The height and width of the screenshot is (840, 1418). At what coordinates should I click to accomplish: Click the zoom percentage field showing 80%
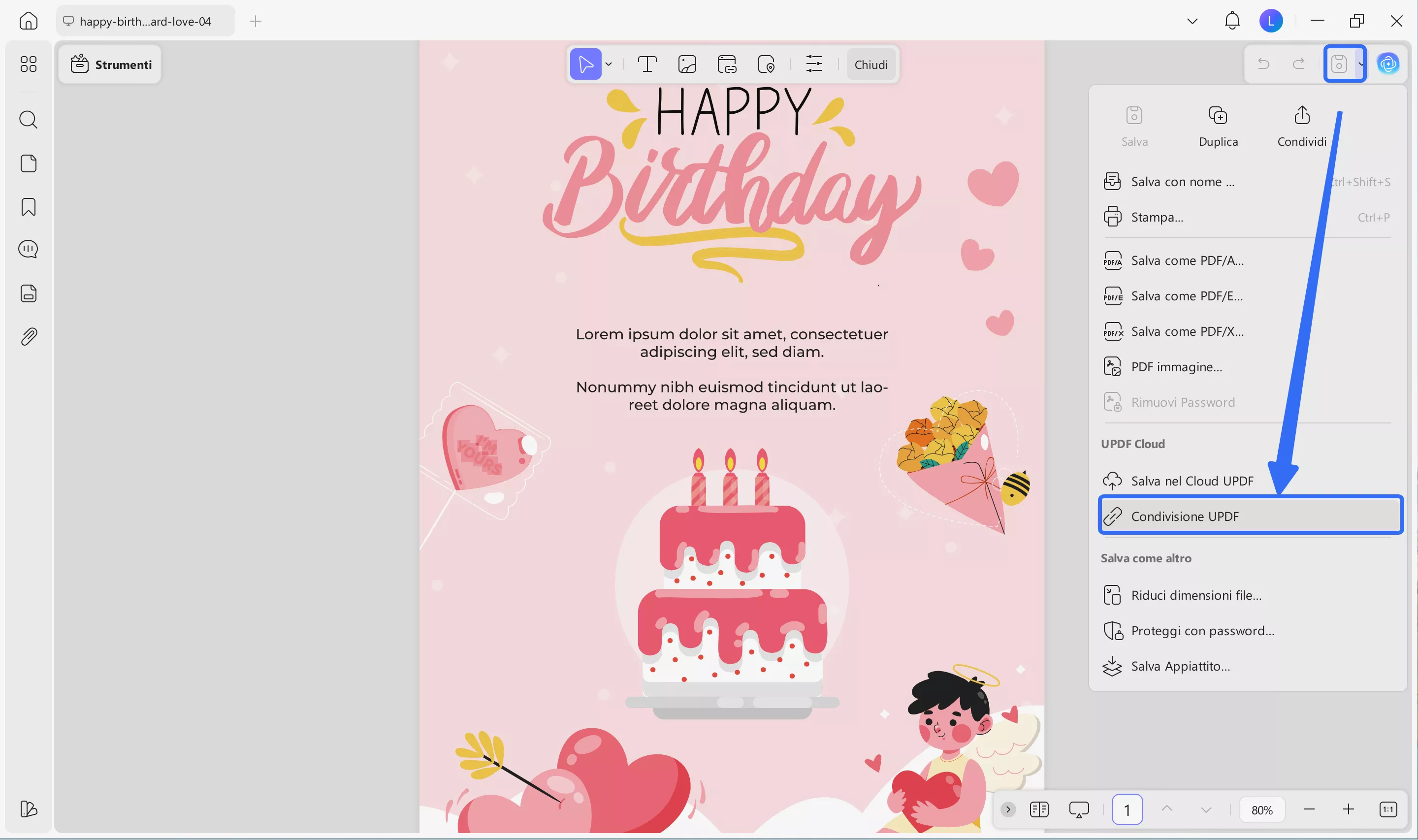pyautogui.click(x=1262, y=809)
